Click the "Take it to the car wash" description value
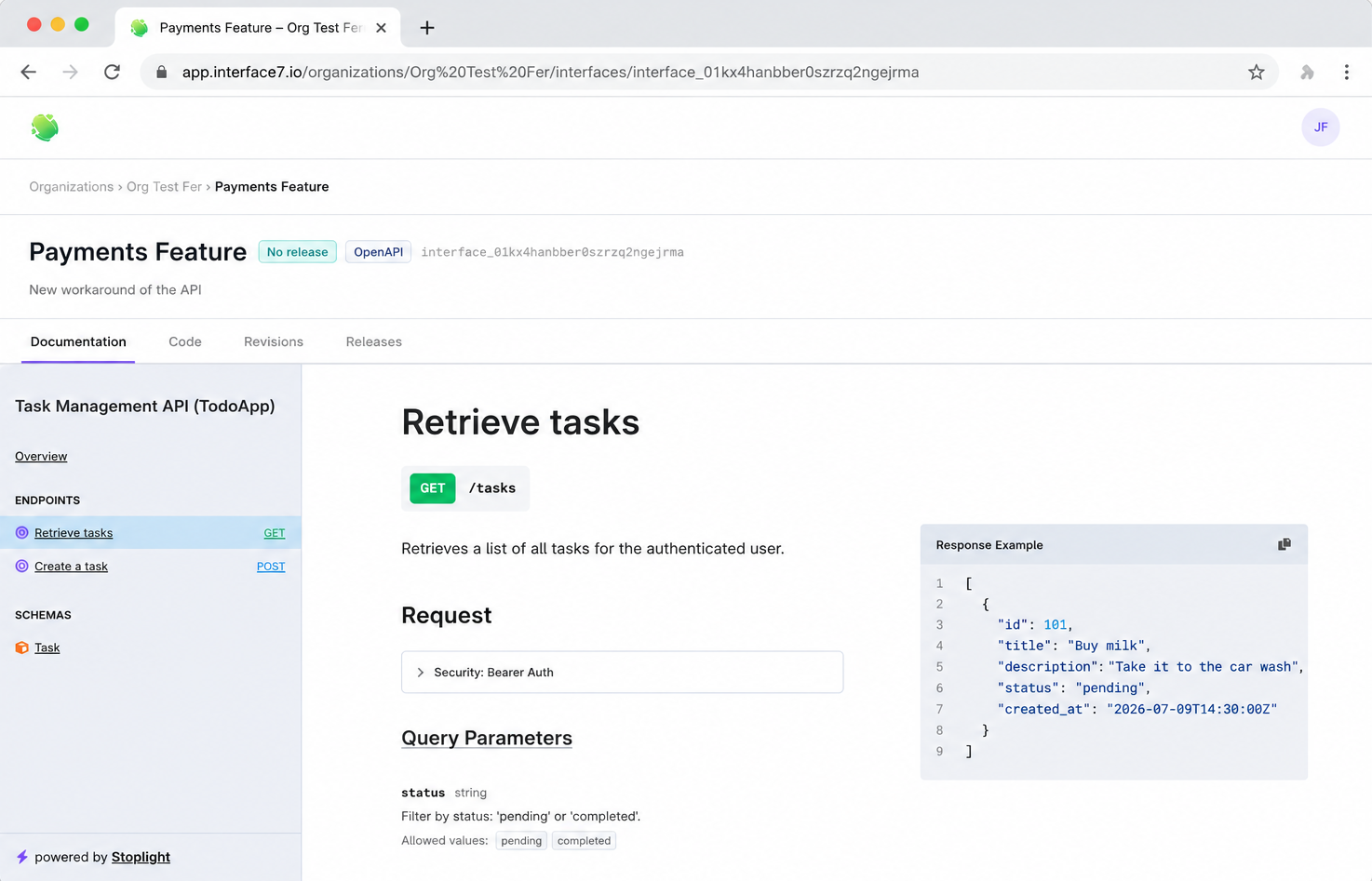1372x881 pixels. click(1204, 667)
